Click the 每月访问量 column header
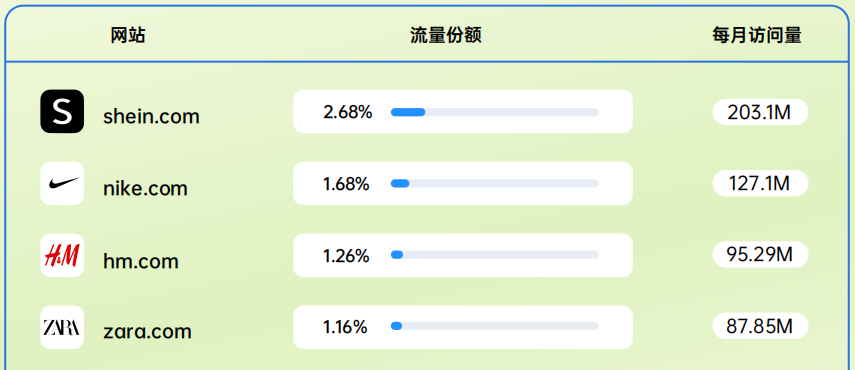This screenshot has width=855, height=370. [757, 36]
